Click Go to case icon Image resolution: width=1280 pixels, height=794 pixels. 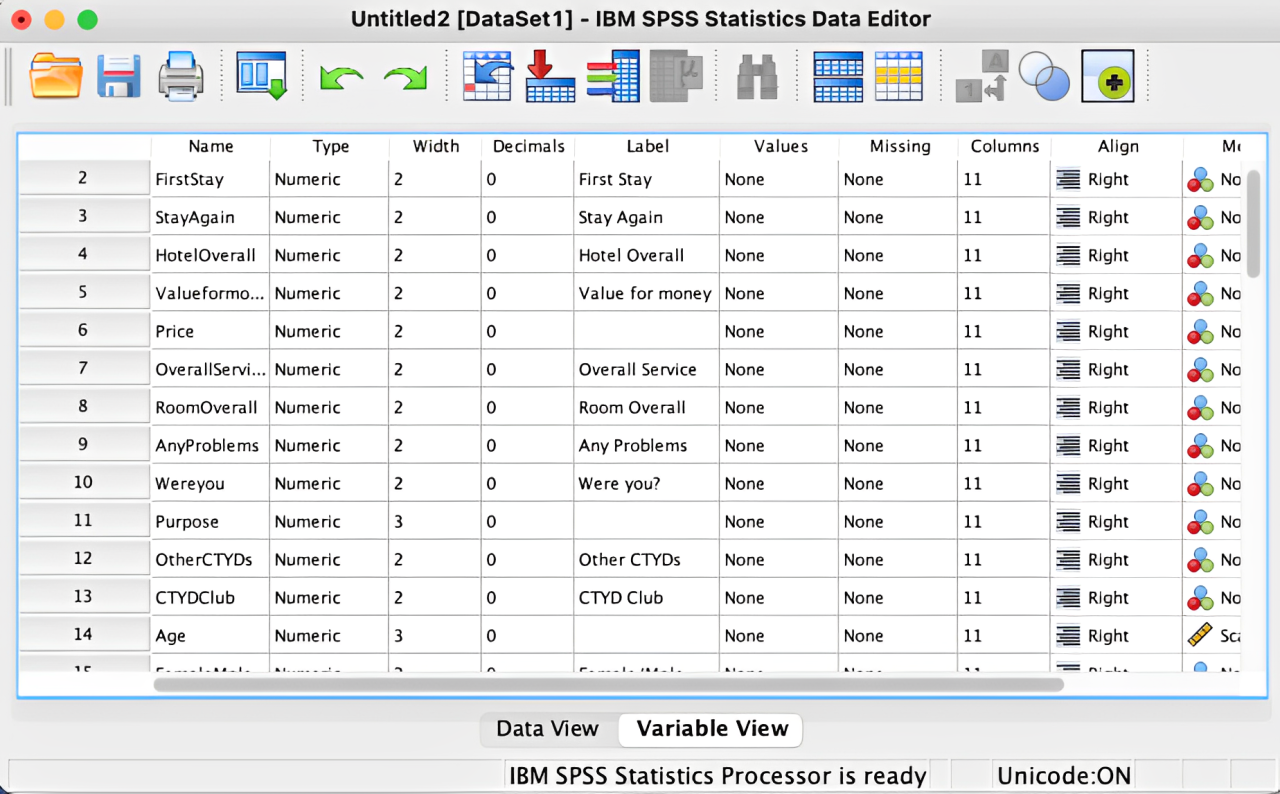point(487,76)
